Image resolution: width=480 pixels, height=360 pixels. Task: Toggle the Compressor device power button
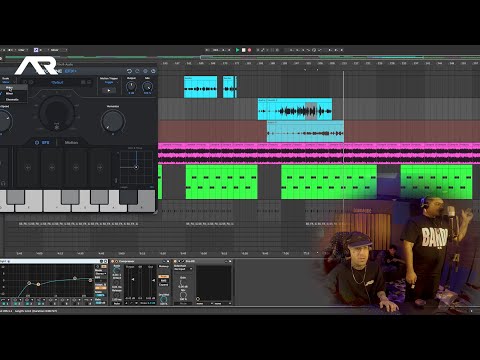pos(112,261)
